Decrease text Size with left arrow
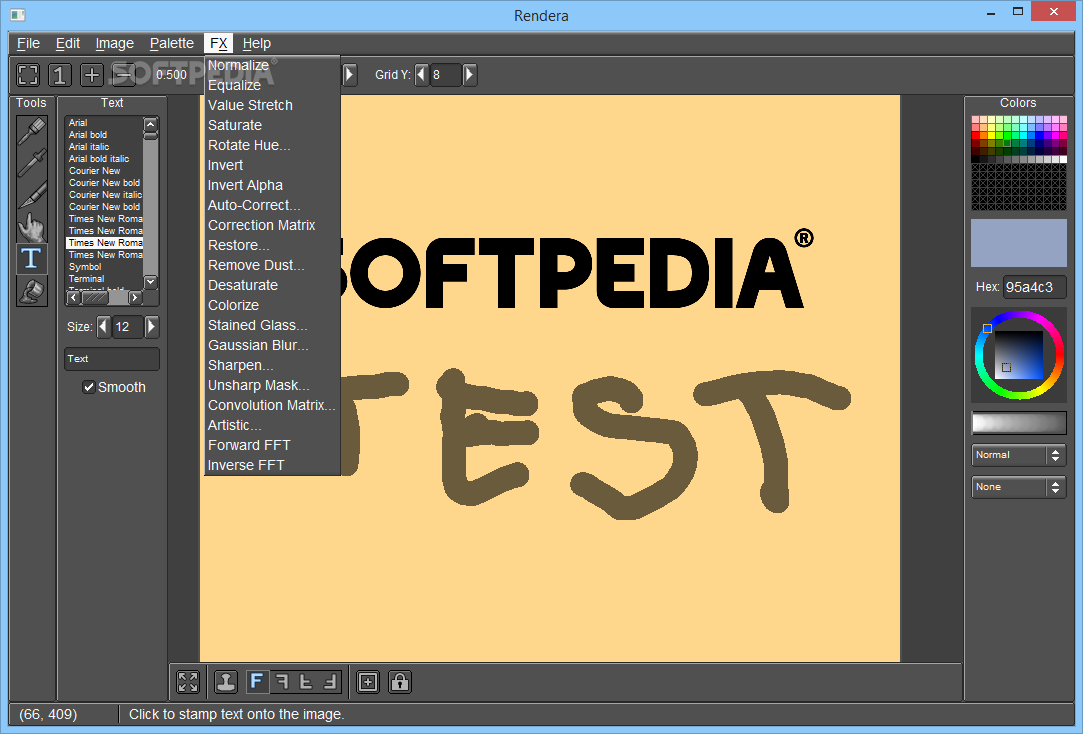The image size is (1083, 734). click(x=104, y=327)
